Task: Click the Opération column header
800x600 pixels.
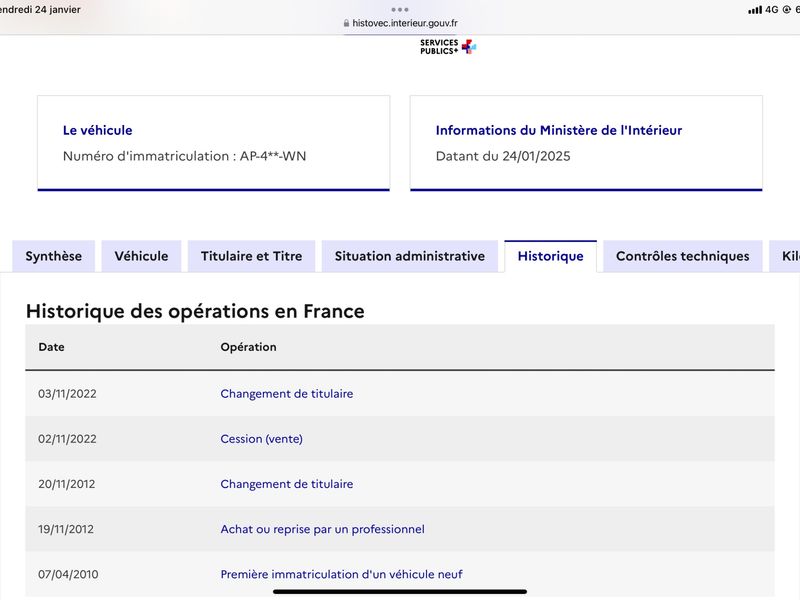Action: point(248,347)
